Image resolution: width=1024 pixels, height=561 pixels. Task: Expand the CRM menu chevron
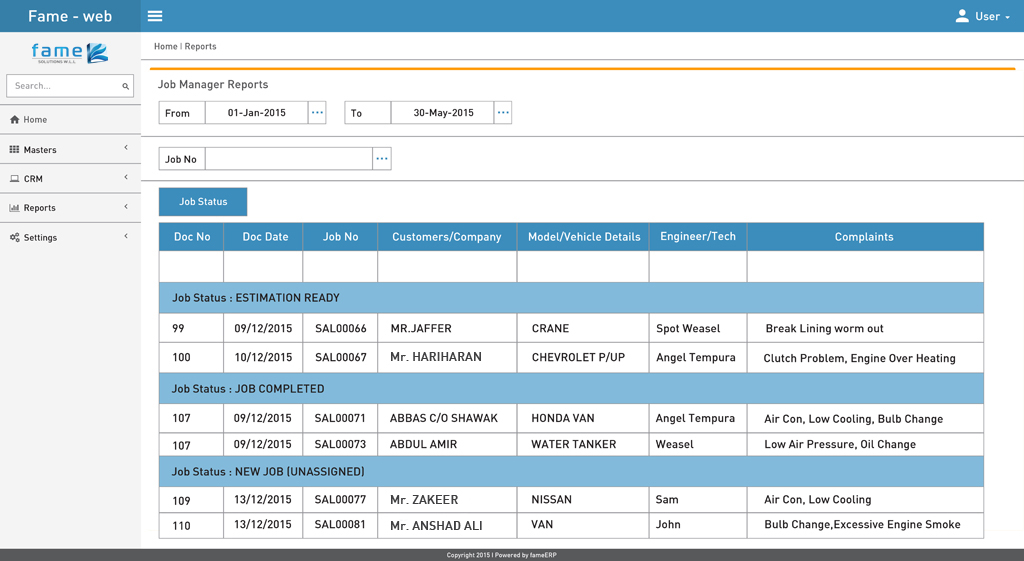[x=126, y=177]
